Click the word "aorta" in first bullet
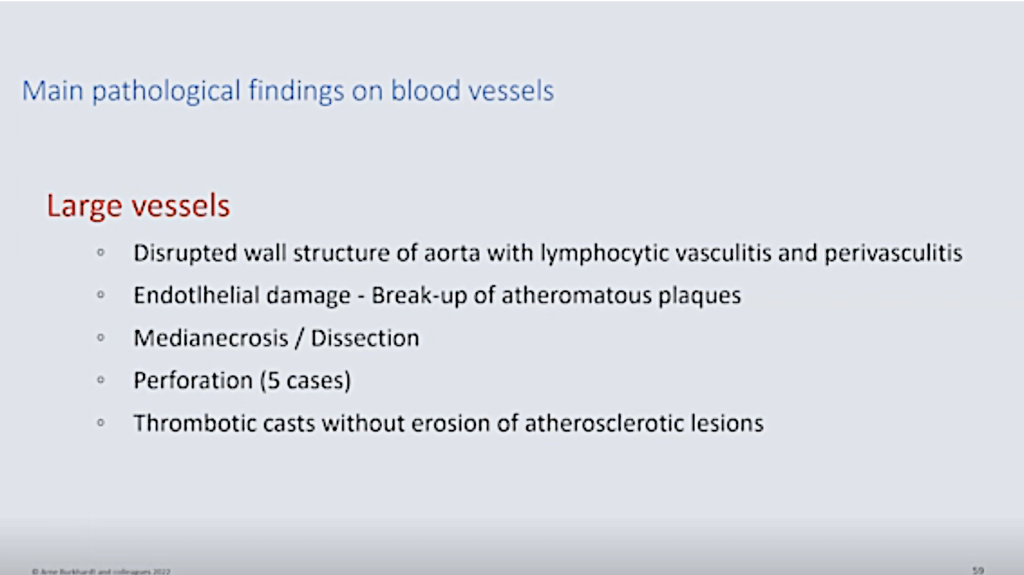 coord(452,253)
